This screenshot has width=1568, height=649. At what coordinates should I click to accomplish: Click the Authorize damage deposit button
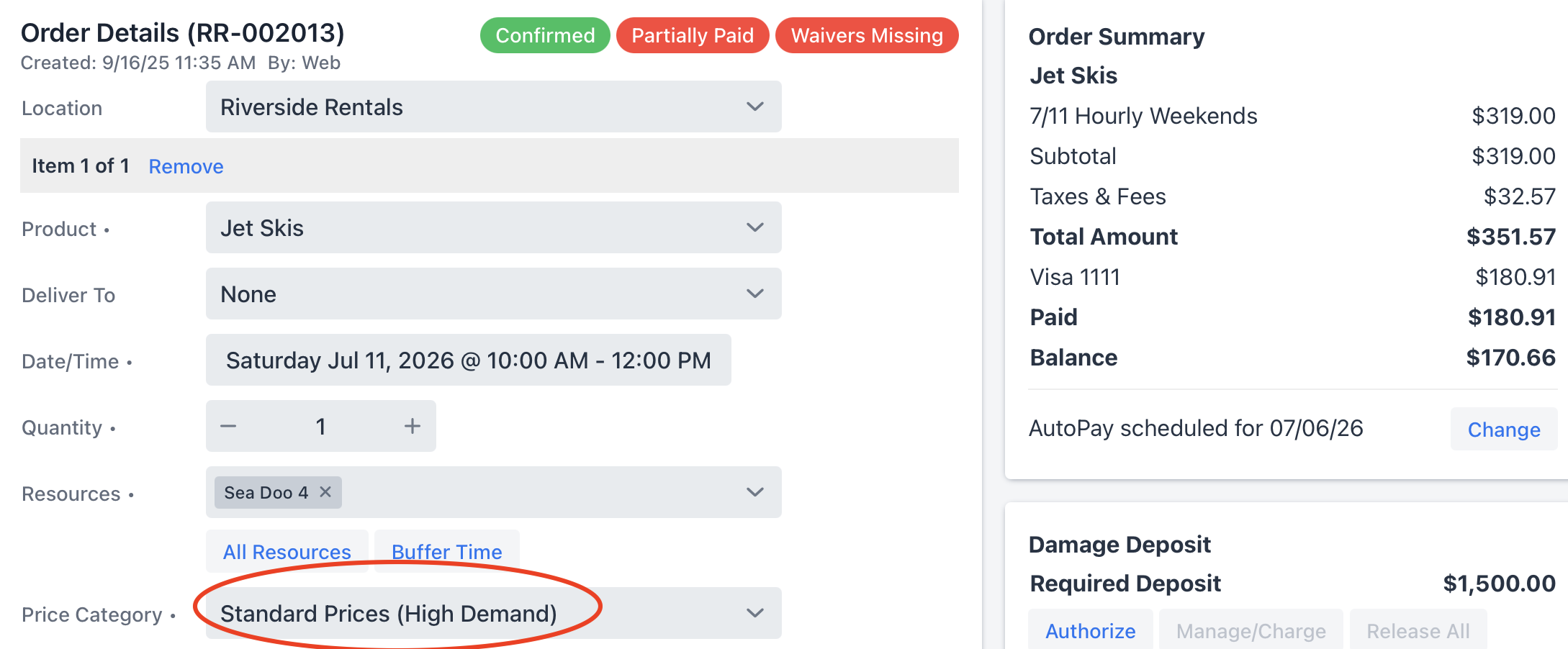pos(1090,630)
